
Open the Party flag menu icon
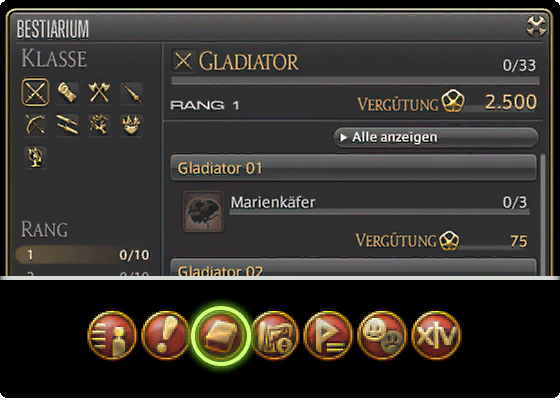tap(329, 335)
